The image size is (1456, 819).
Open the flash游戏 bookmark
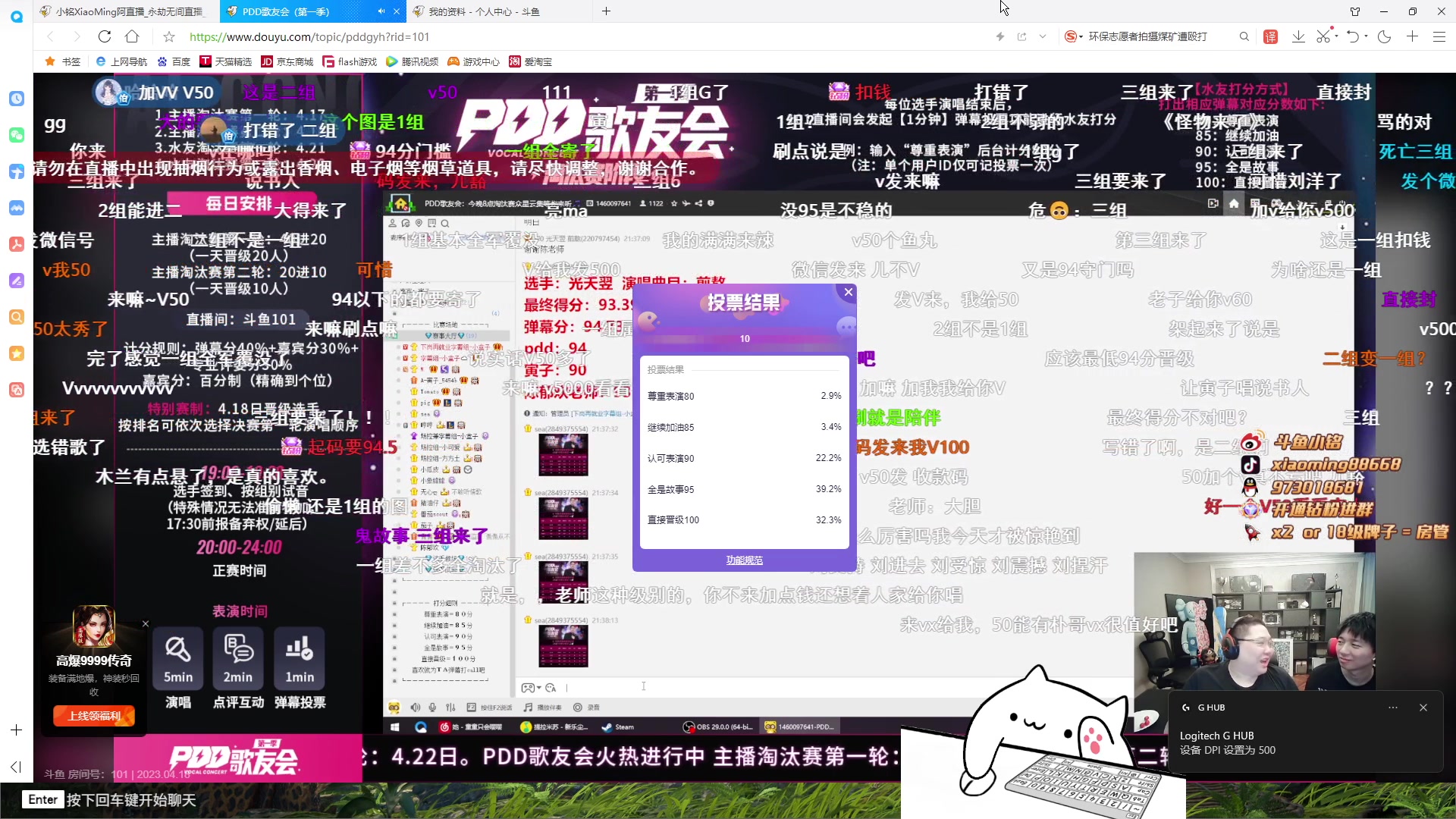click(350, 61)
